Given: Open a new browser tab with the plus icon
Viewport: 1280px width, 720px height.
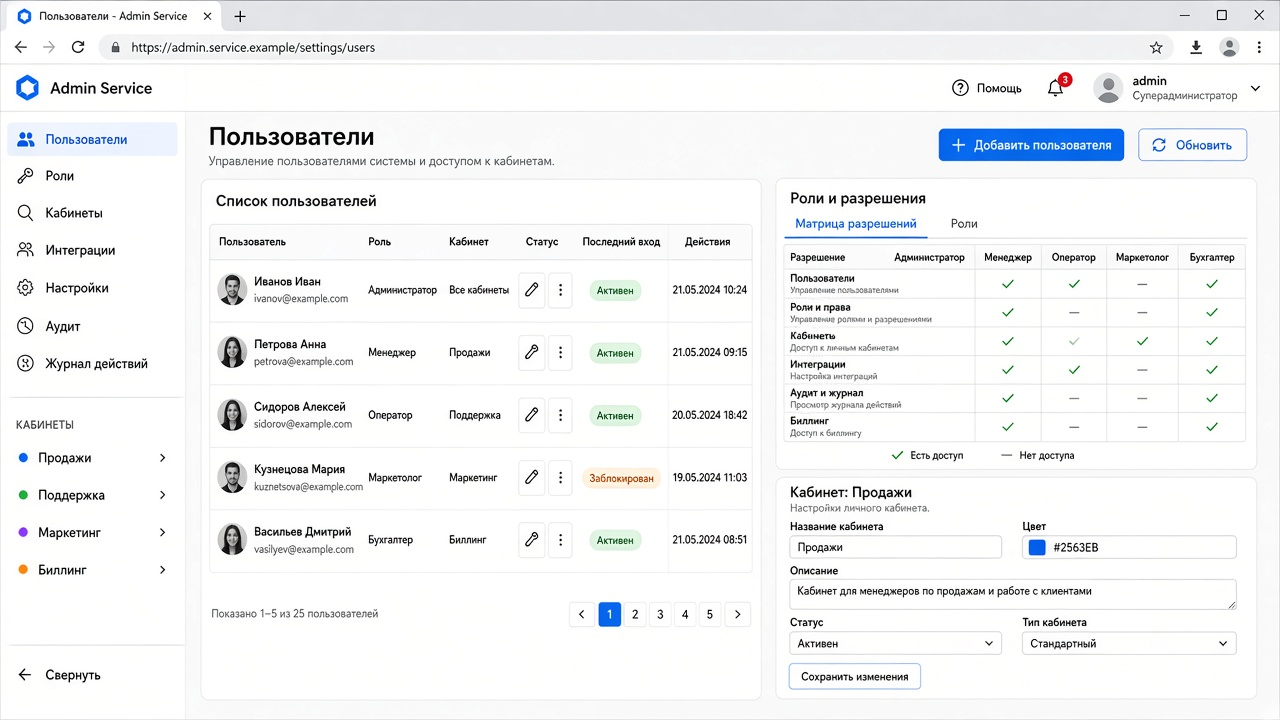Looking at the screenshot, I should (240, 16).
